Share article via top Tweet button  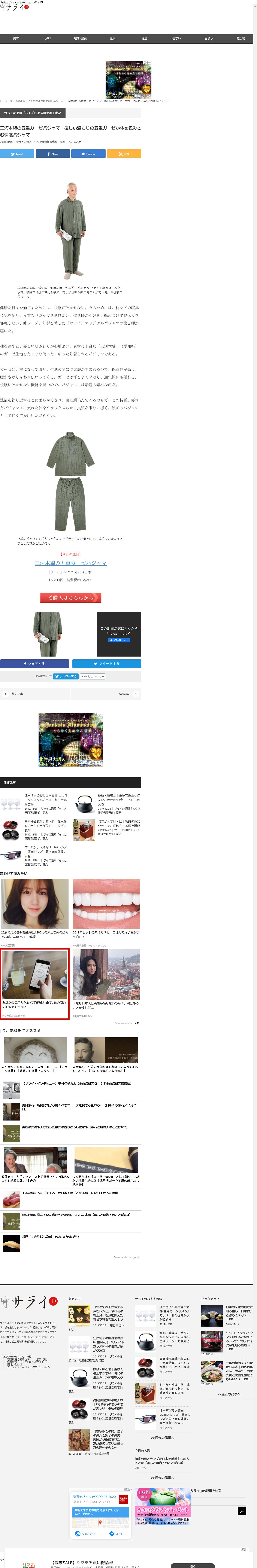[x=17, y=154]
